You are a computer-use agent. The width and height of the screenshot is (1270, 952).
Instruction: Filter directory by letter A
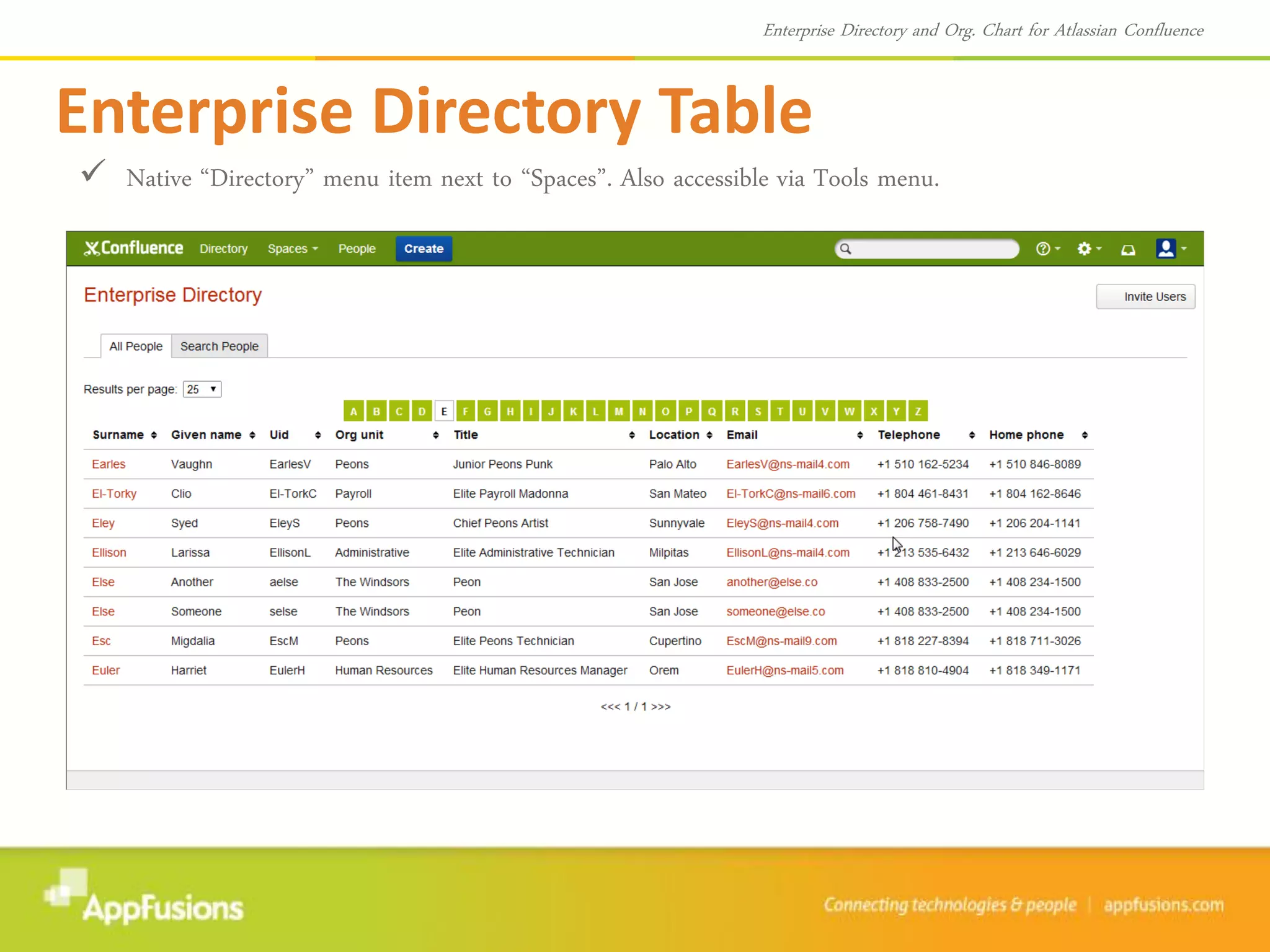[353, 411]
